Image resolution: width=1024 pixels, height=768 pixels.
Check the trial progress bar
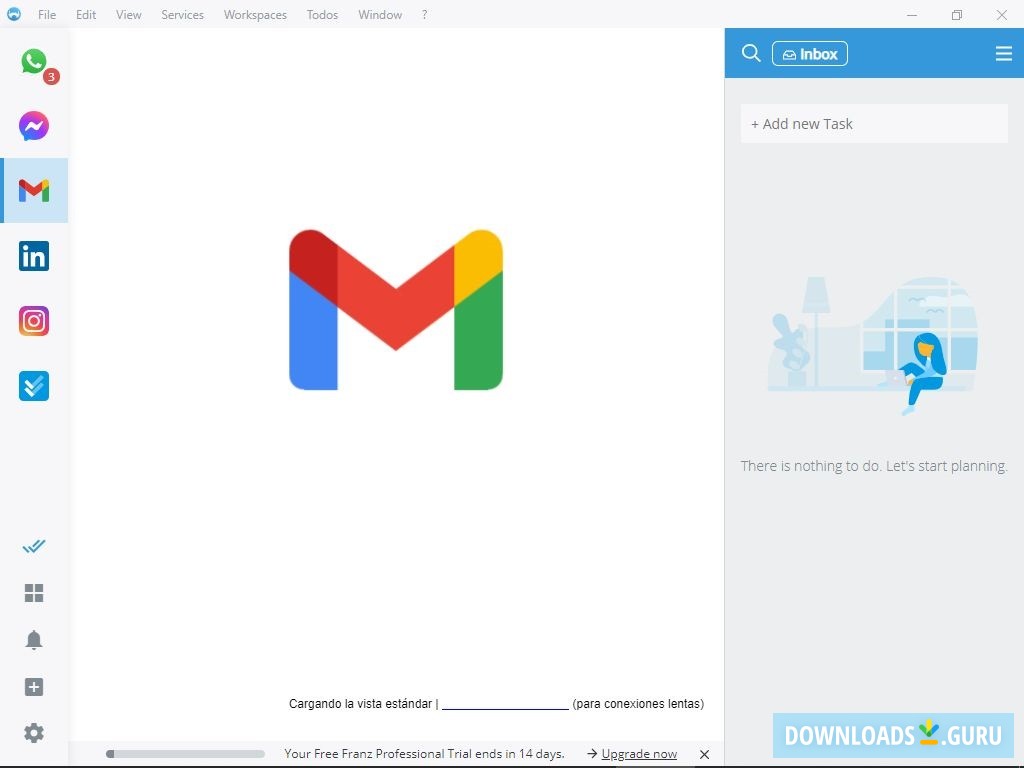[185, 754]
